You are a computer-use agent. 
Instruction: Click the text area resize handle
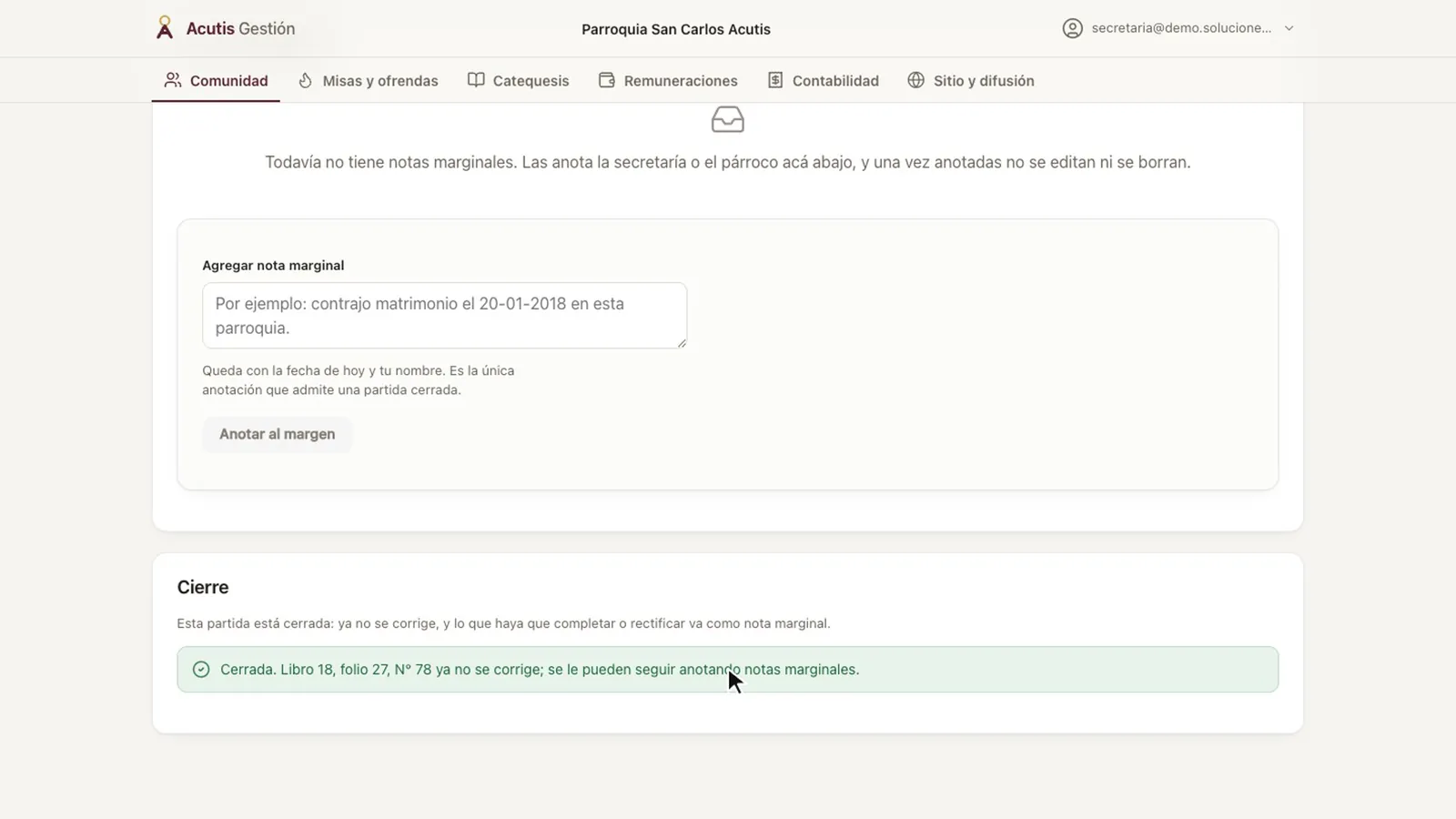pos(681,342)
